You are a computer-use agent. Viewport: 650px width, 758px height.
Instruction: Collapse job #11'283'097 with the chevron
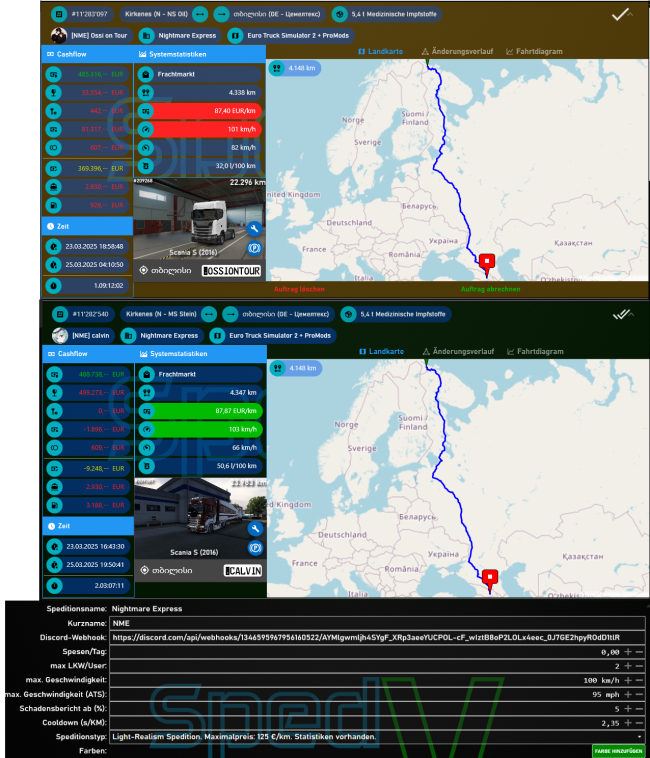[630, 15]
